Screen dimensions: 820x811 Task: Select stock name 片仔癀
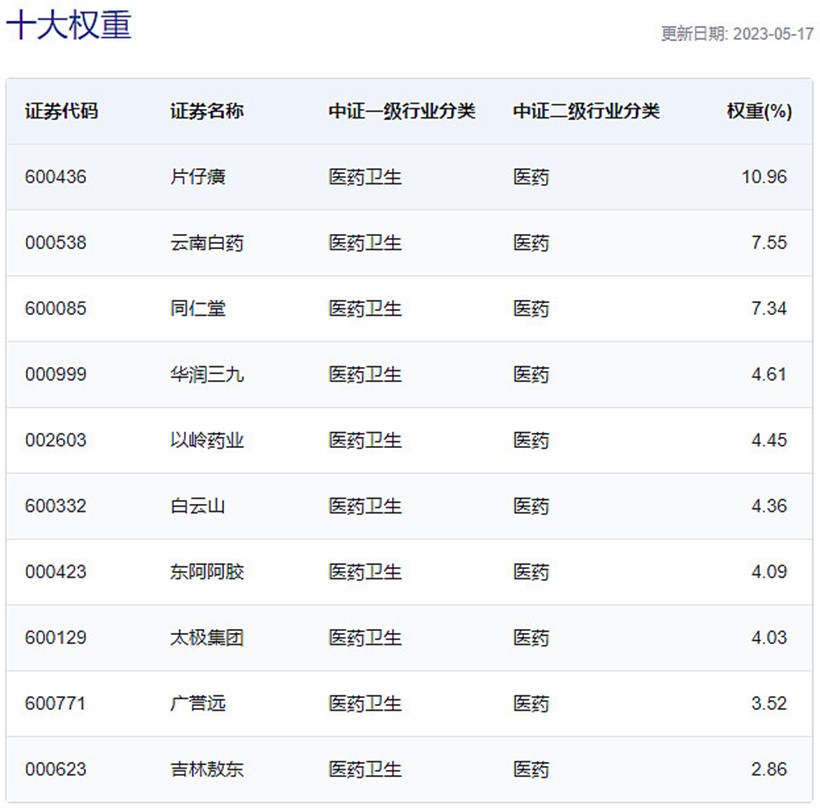(x=198, y=177)
